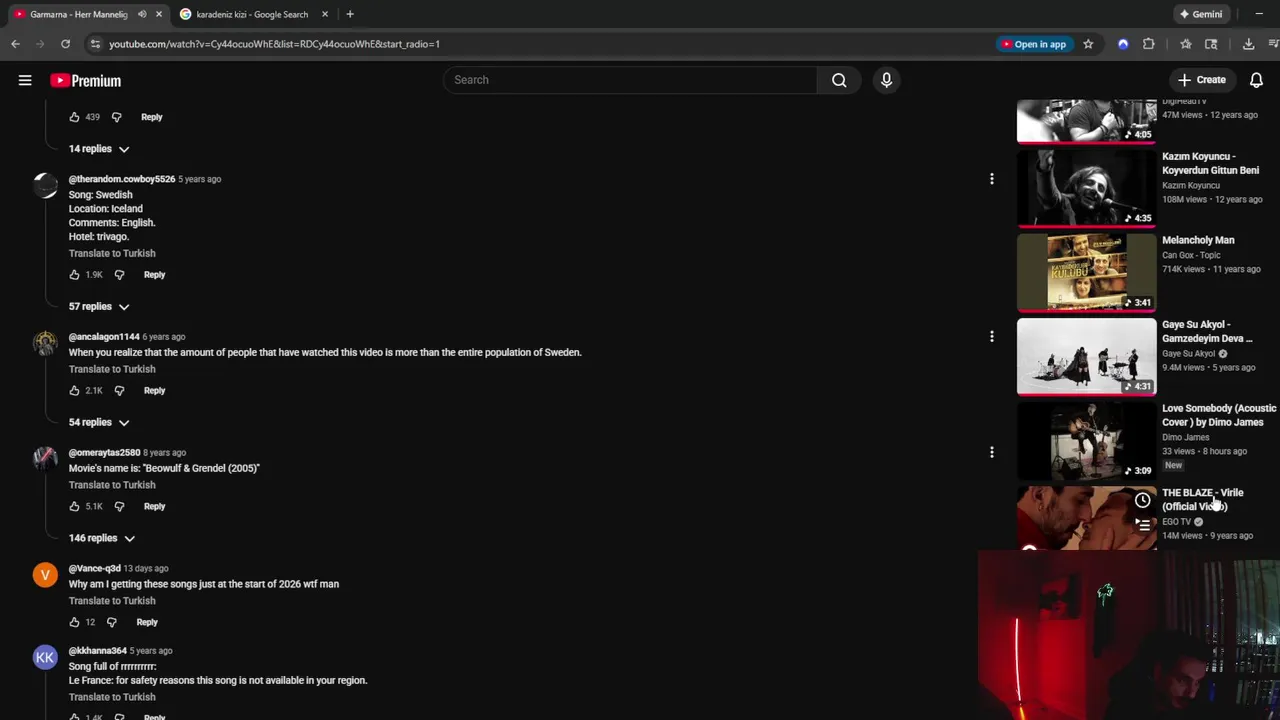Open the browser extensions puzzle icon
The height and width of the screenshot is (720, 1280).
(1148, 44)
